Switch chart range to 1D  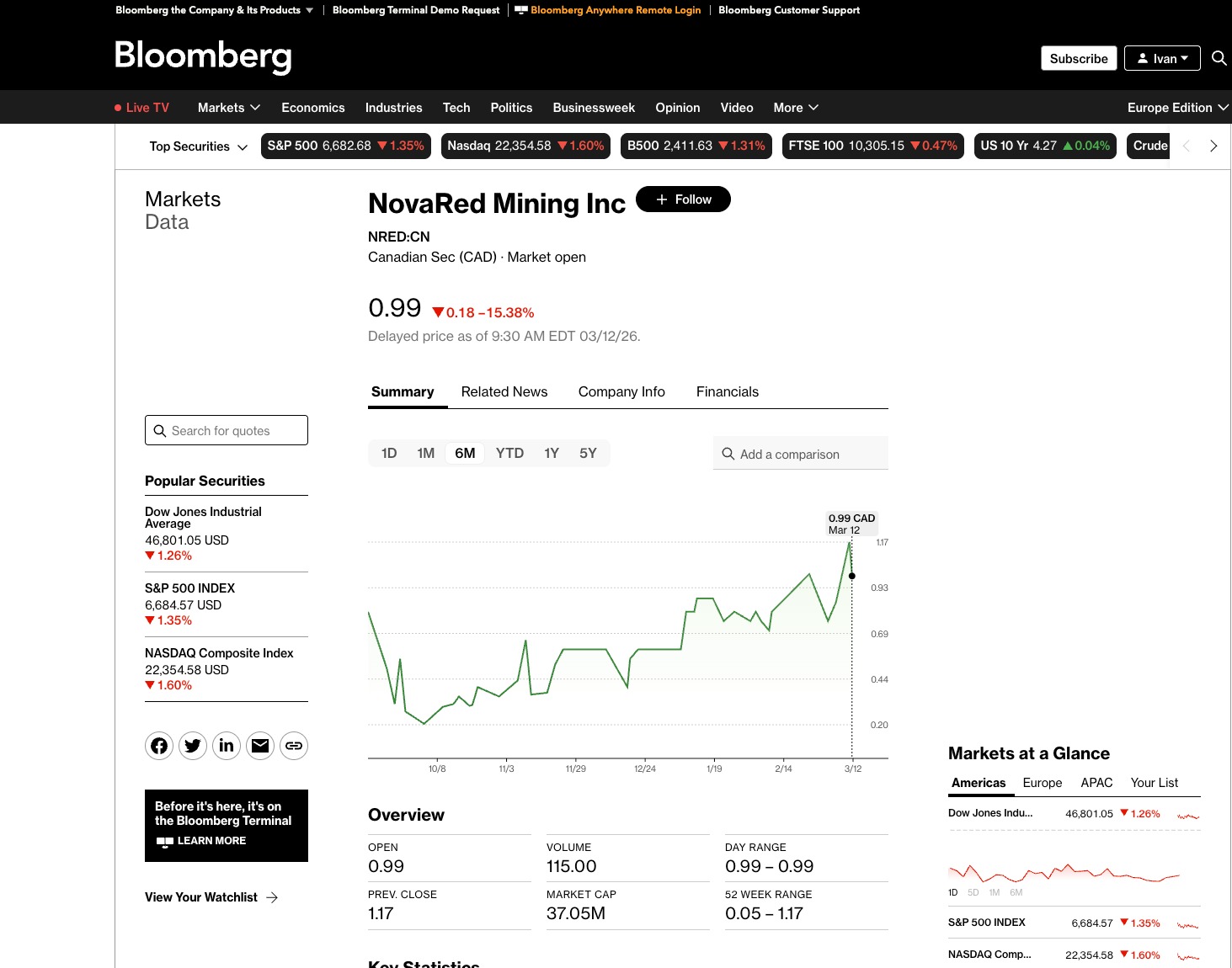(389, 453)
